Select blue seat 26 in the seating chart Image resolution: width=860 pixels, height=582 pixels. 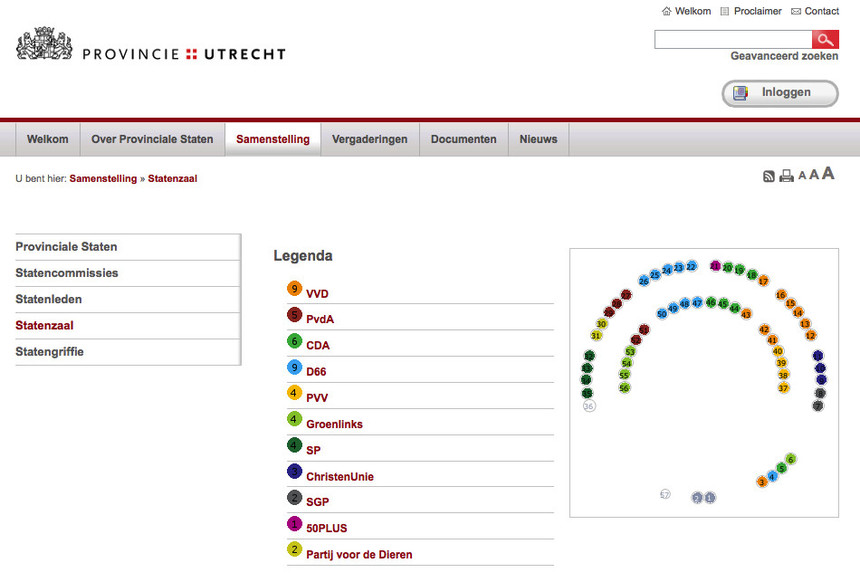644,281
